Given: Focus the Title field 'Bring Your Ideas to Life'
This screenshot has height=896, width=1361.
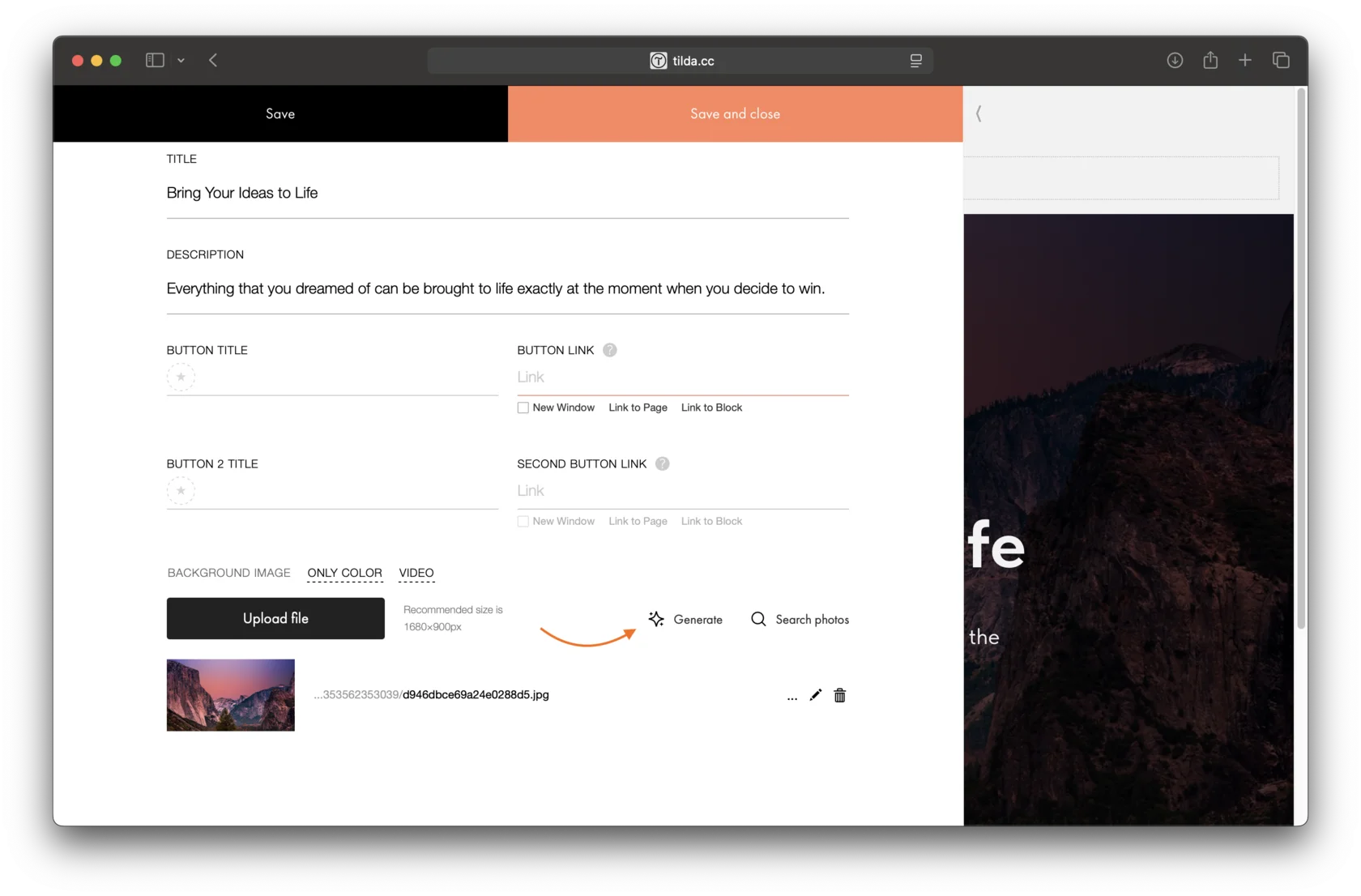Looking at the screenshot, I should point(507,193).
